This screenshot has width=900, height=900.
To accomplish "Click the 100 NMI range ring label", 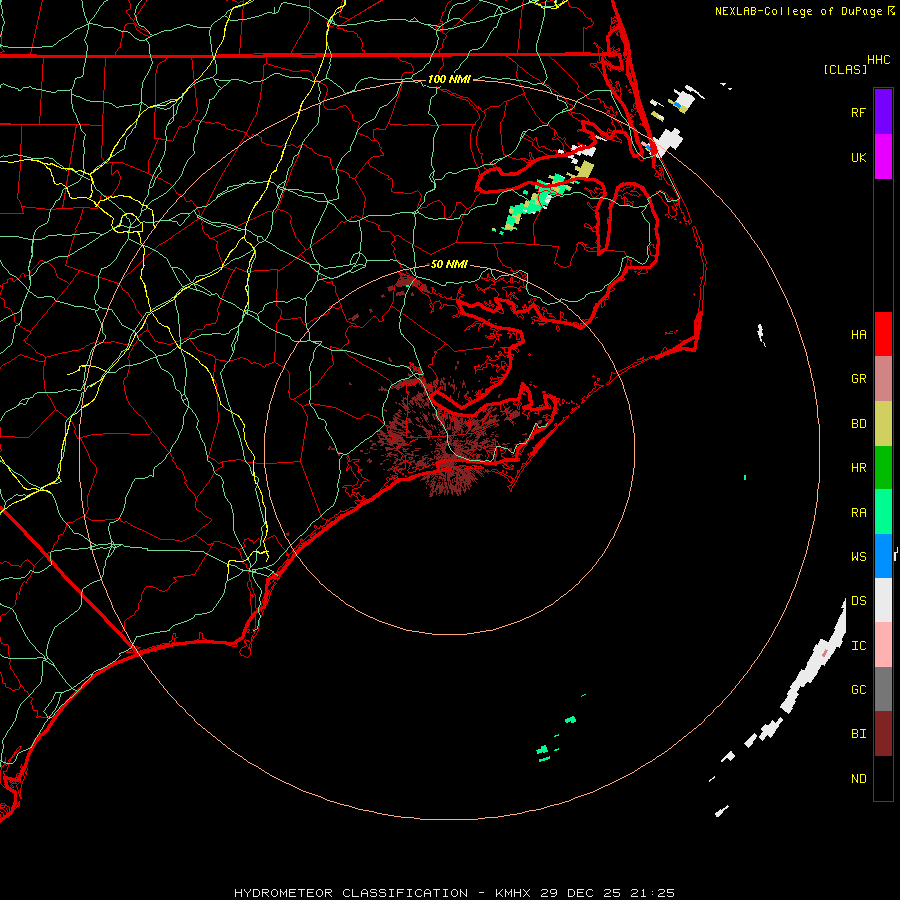I will [x=449, y=79].
